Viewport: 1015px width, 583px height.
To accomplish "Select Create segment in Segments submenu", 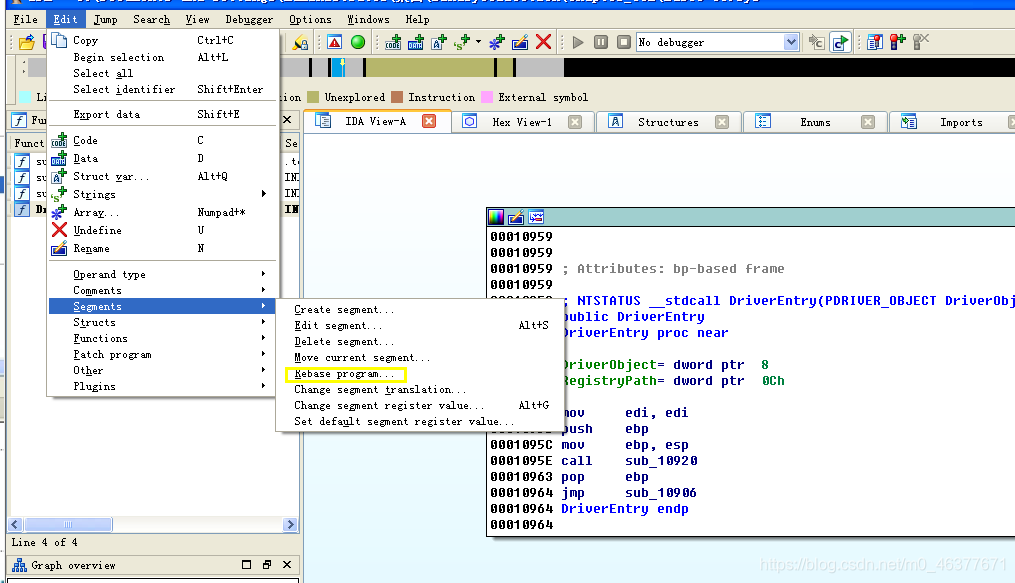I will click(x=421, y=310).
